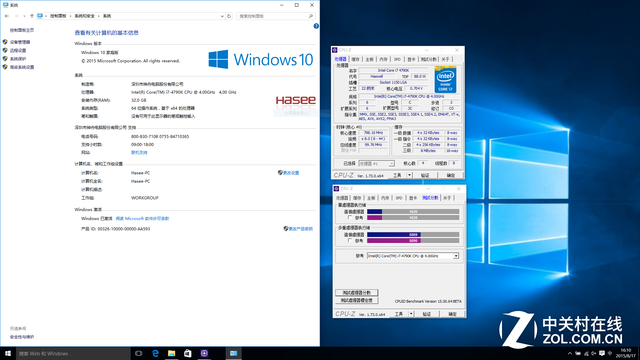Click 验证 button in lower CPU-Z
The width and height of the screenshot is (640, 360).
pos(427,314)
